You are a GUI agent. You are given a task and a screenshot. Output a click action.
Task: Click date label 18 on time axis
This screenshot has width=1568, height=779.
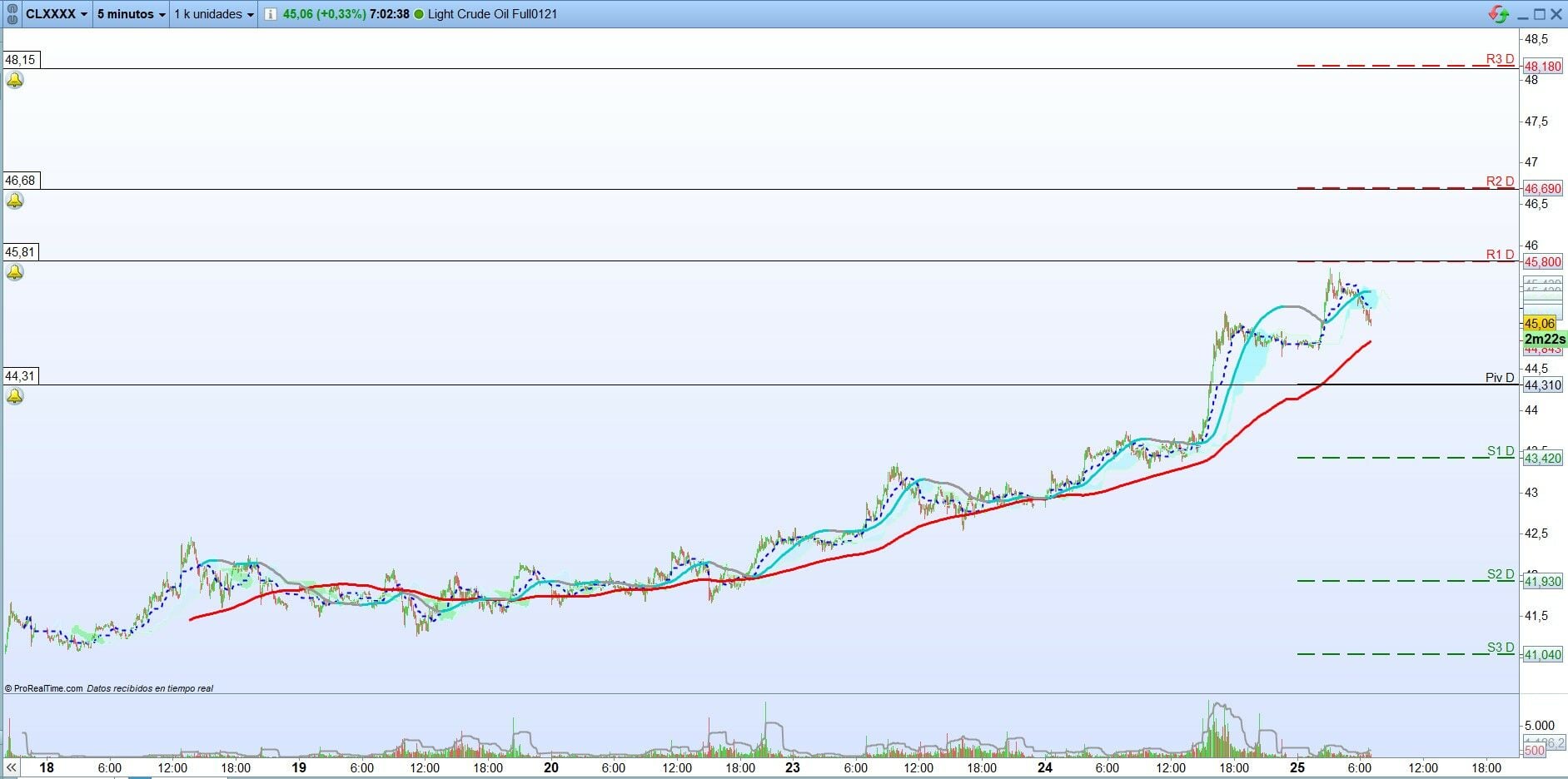click(x=46, y=768)
